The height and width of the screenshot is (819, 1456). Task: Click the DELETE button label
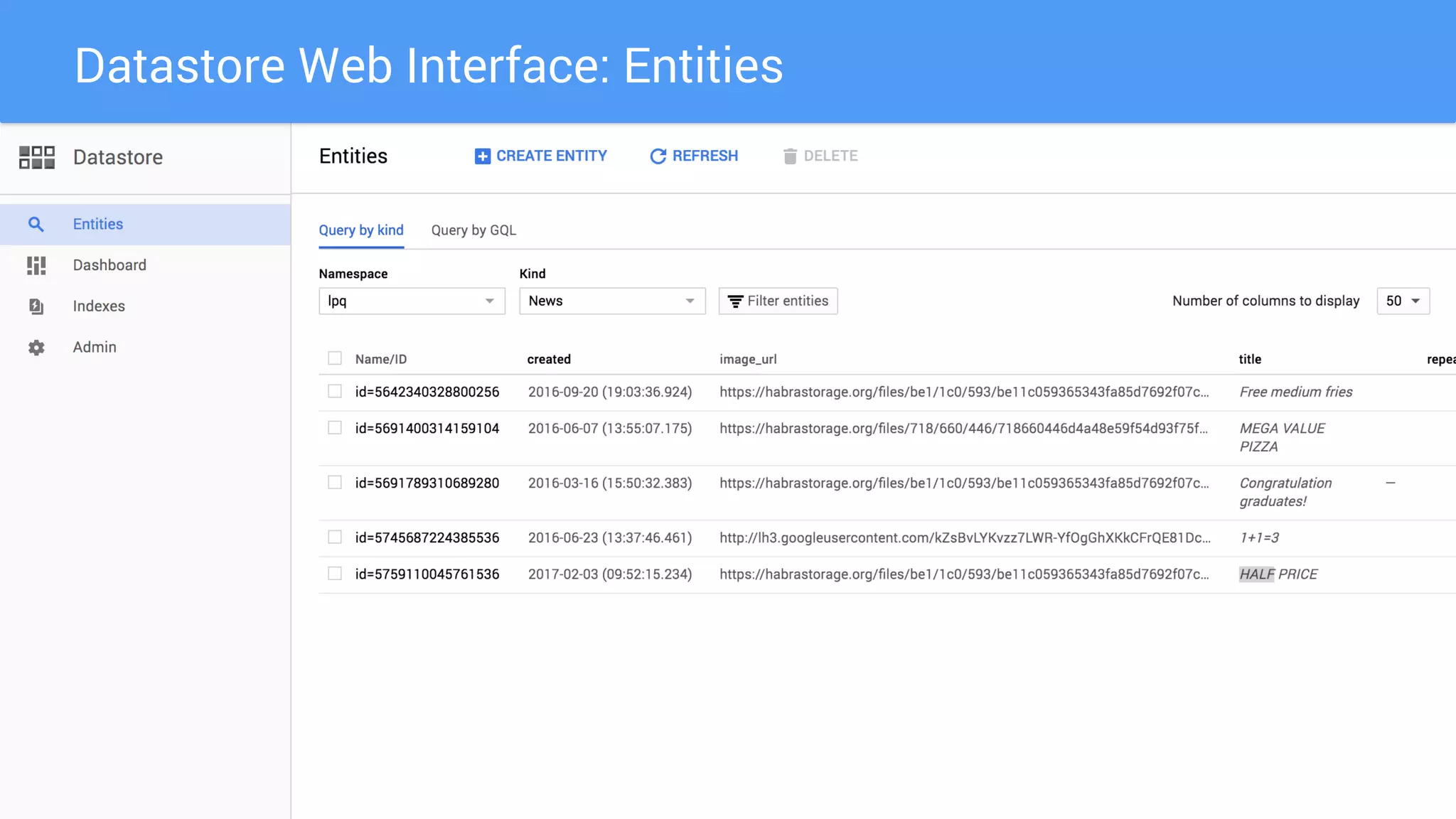(x=830, y=156)
